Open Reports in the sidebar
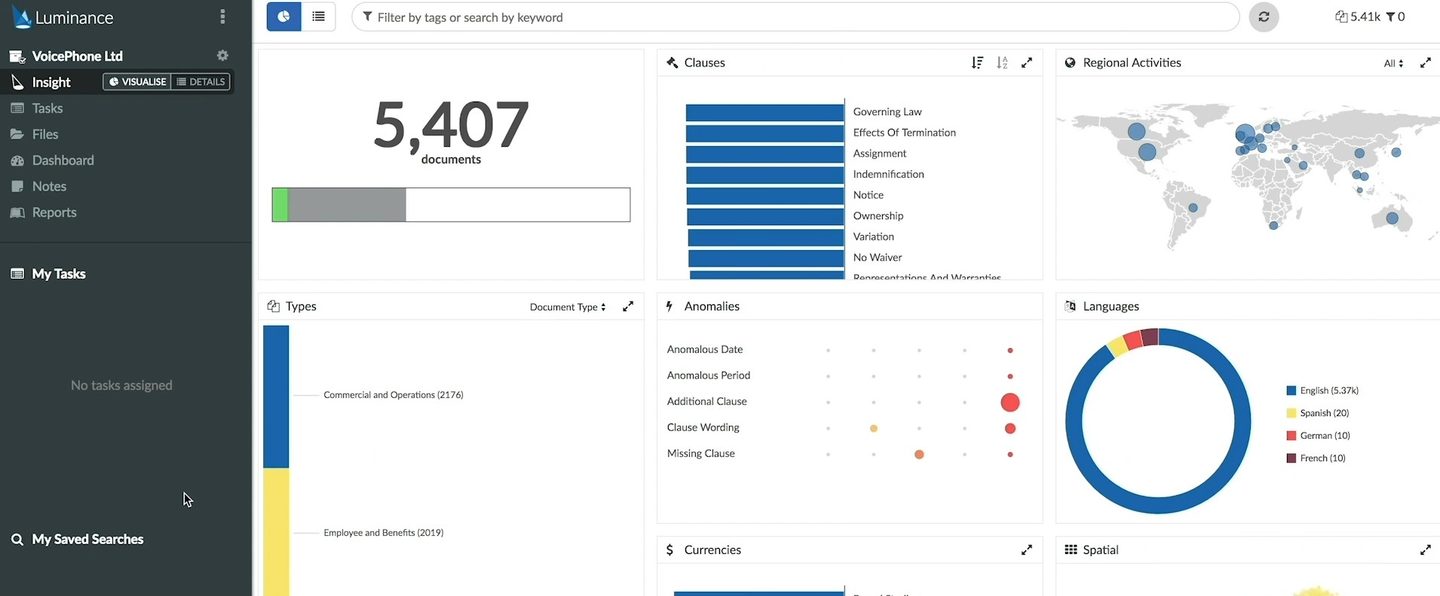Screen dimensions: 1440x596 (x=54, y=212)
